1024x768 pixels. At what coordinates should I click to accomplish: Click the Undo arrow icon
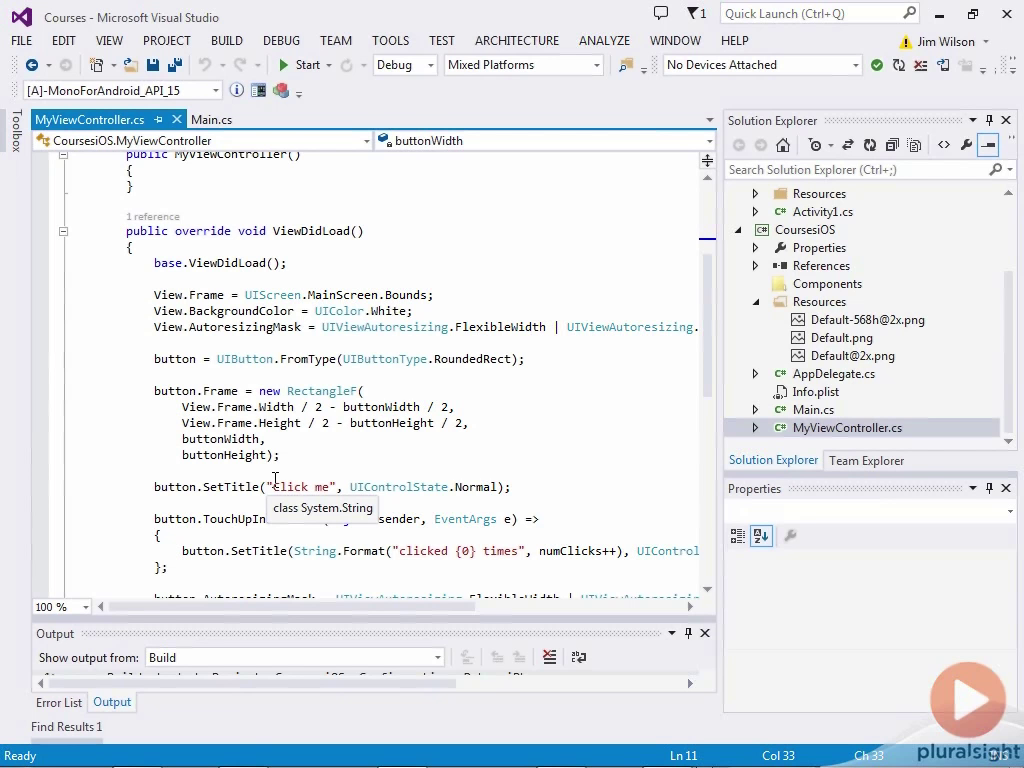click(x=205, y=65)
